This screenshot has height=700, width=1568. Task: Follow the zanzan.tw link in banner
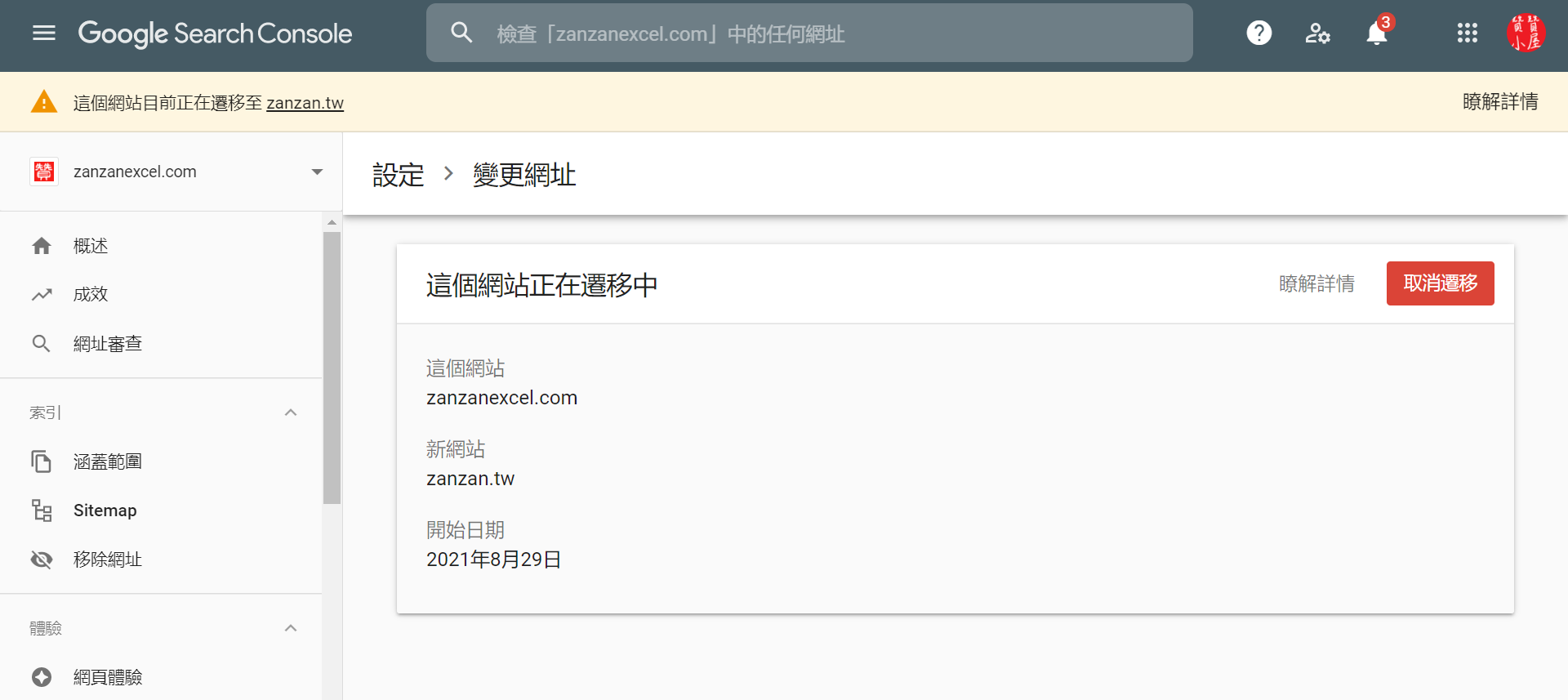click(x=305, y=103)
